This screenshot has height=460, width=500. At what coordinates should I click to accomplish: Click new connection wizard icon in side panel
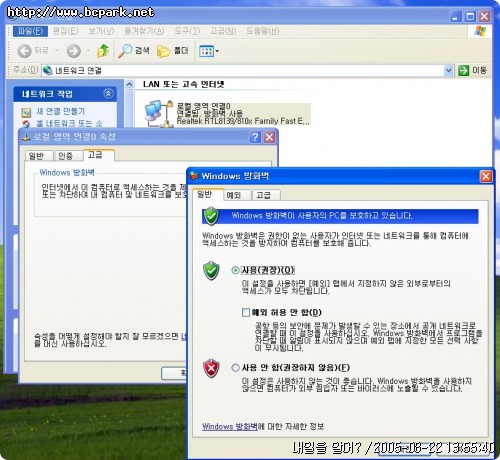click(x=26, y=112)
